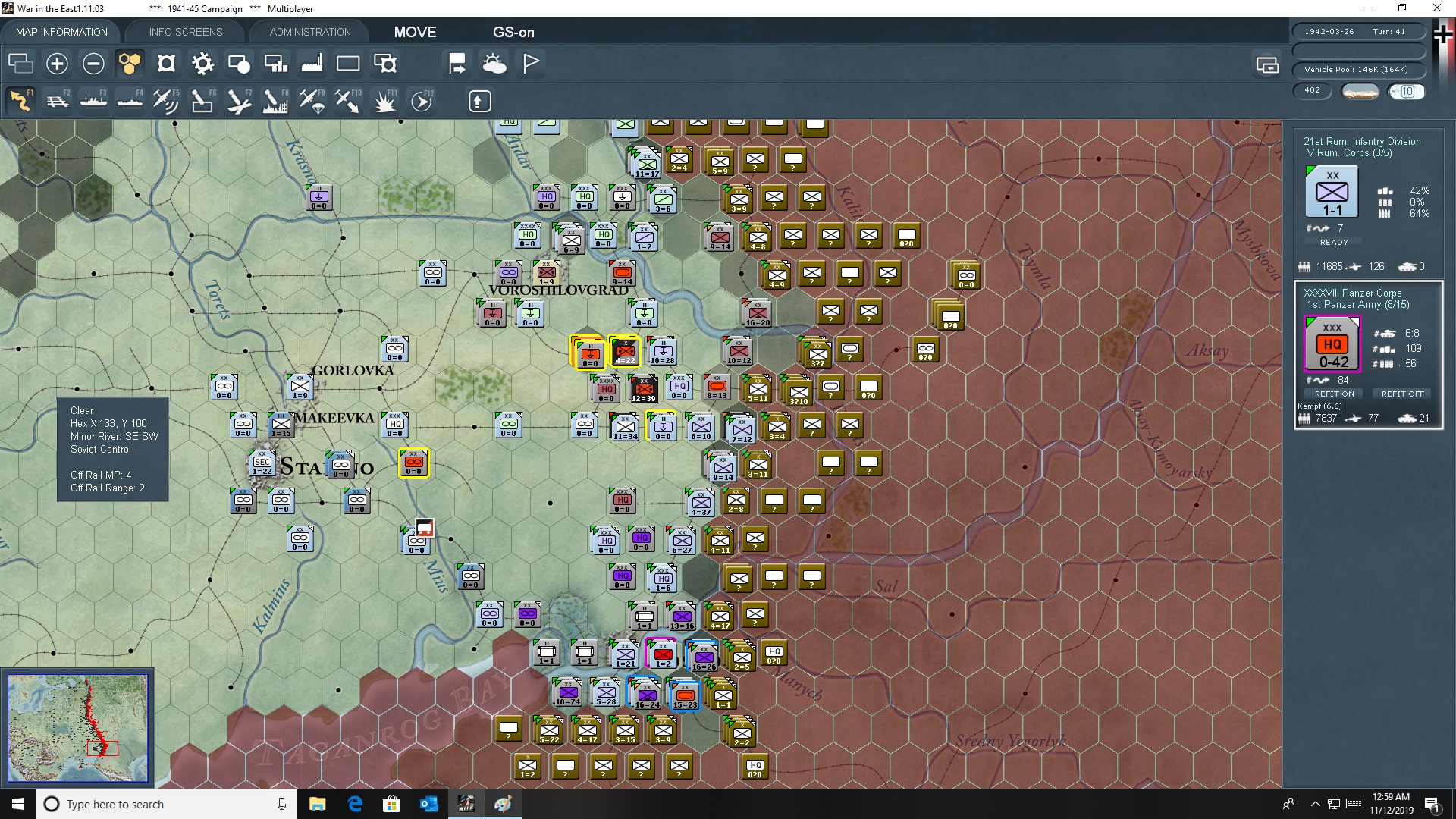Click the upload arrow box icon
The image size is (1456, 819).
click(479, 101)
